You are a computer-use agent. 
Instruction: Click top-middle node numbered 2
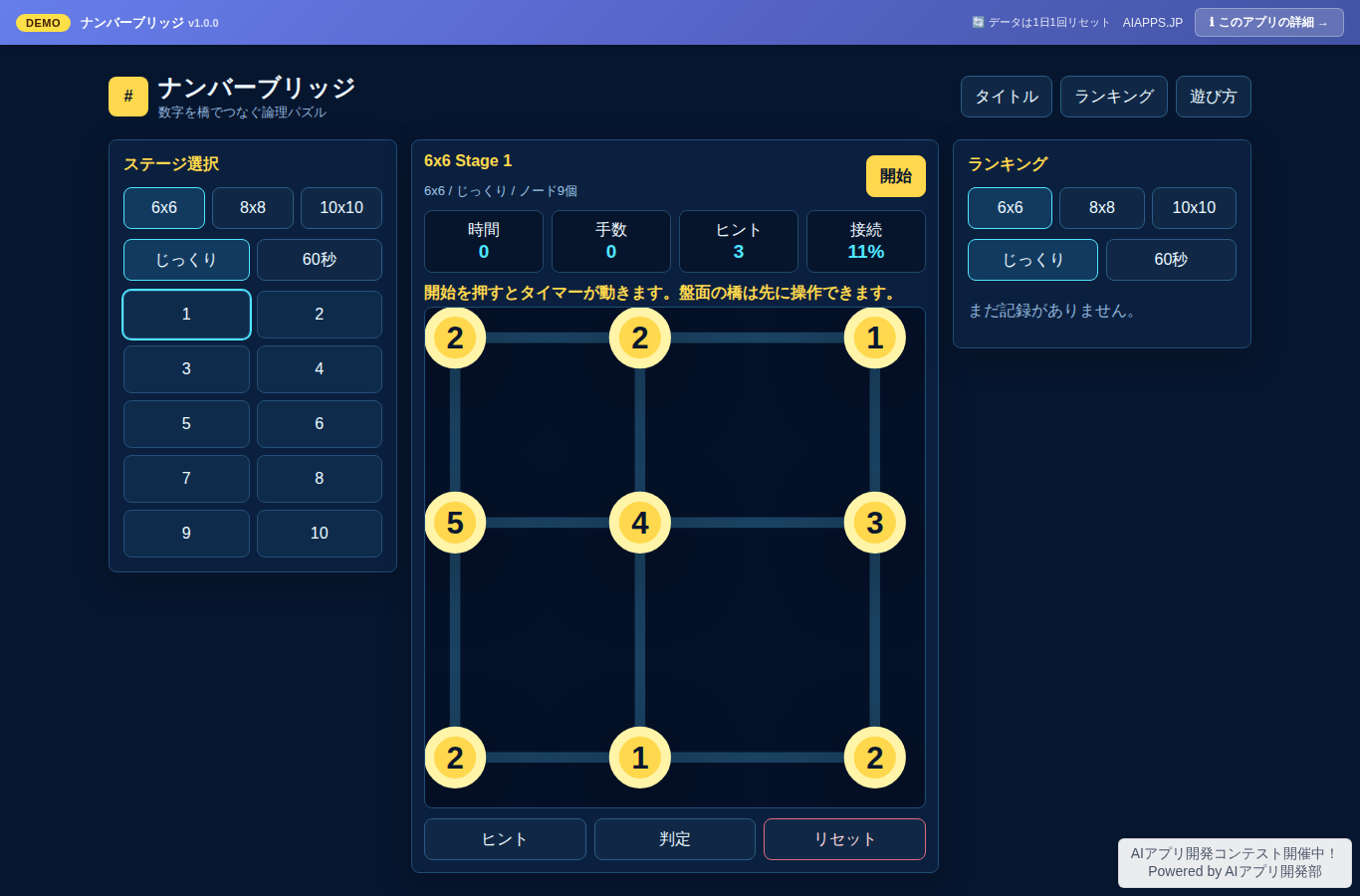tap(640, 337)
